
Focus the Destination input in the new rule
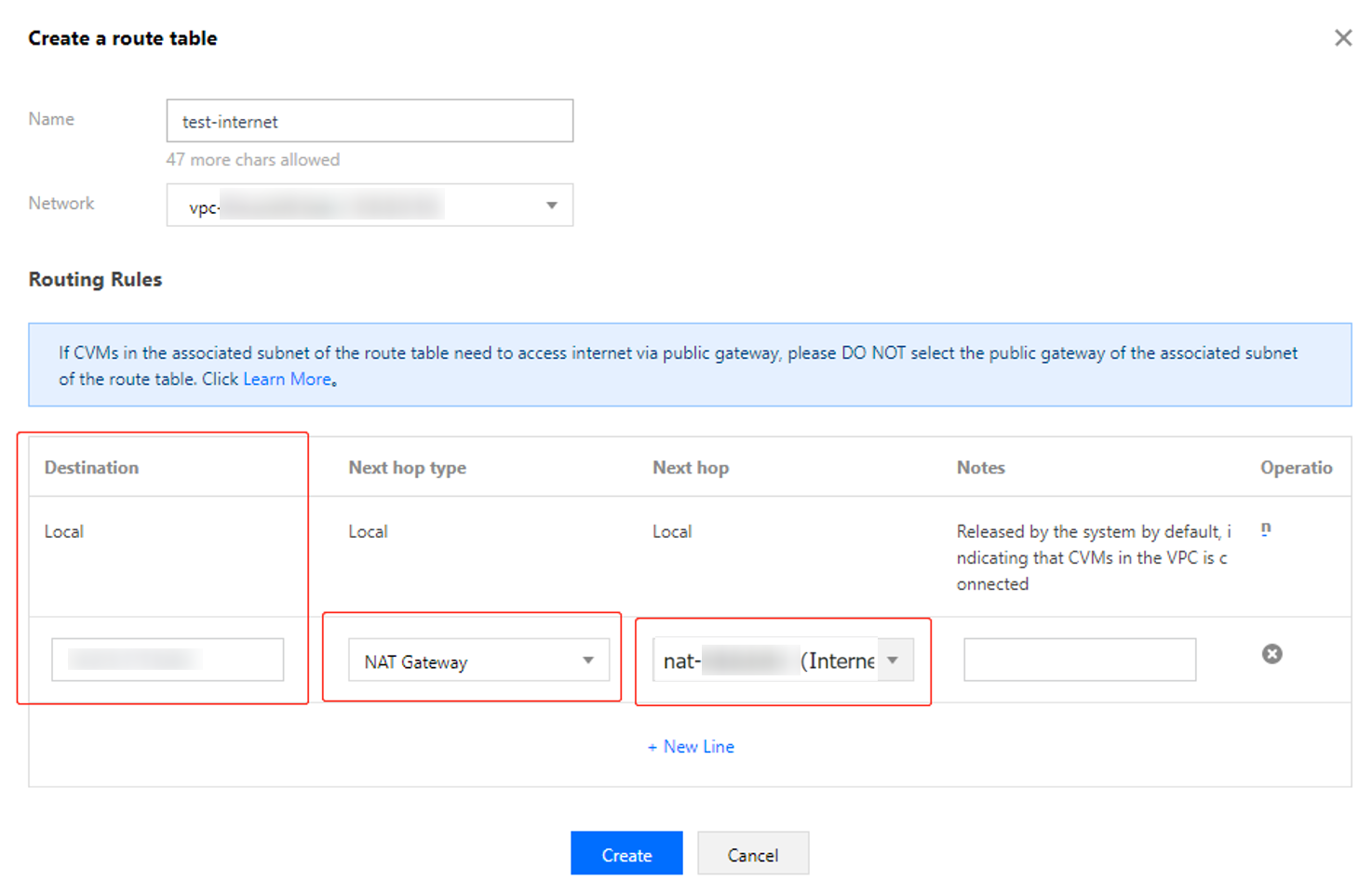[168, 660]
